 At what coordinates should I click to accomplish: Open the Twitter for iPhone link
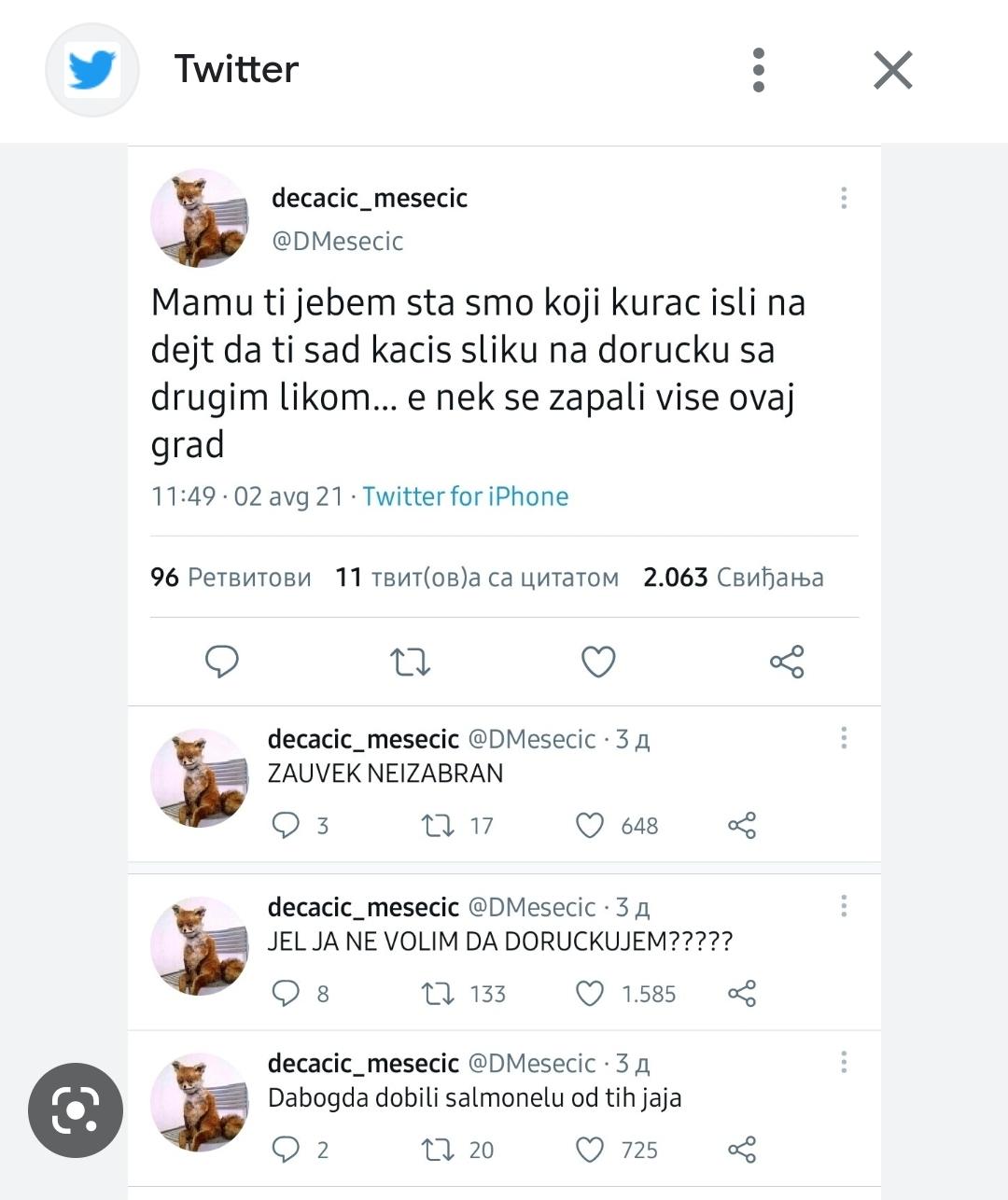click(x=465, y=496)
